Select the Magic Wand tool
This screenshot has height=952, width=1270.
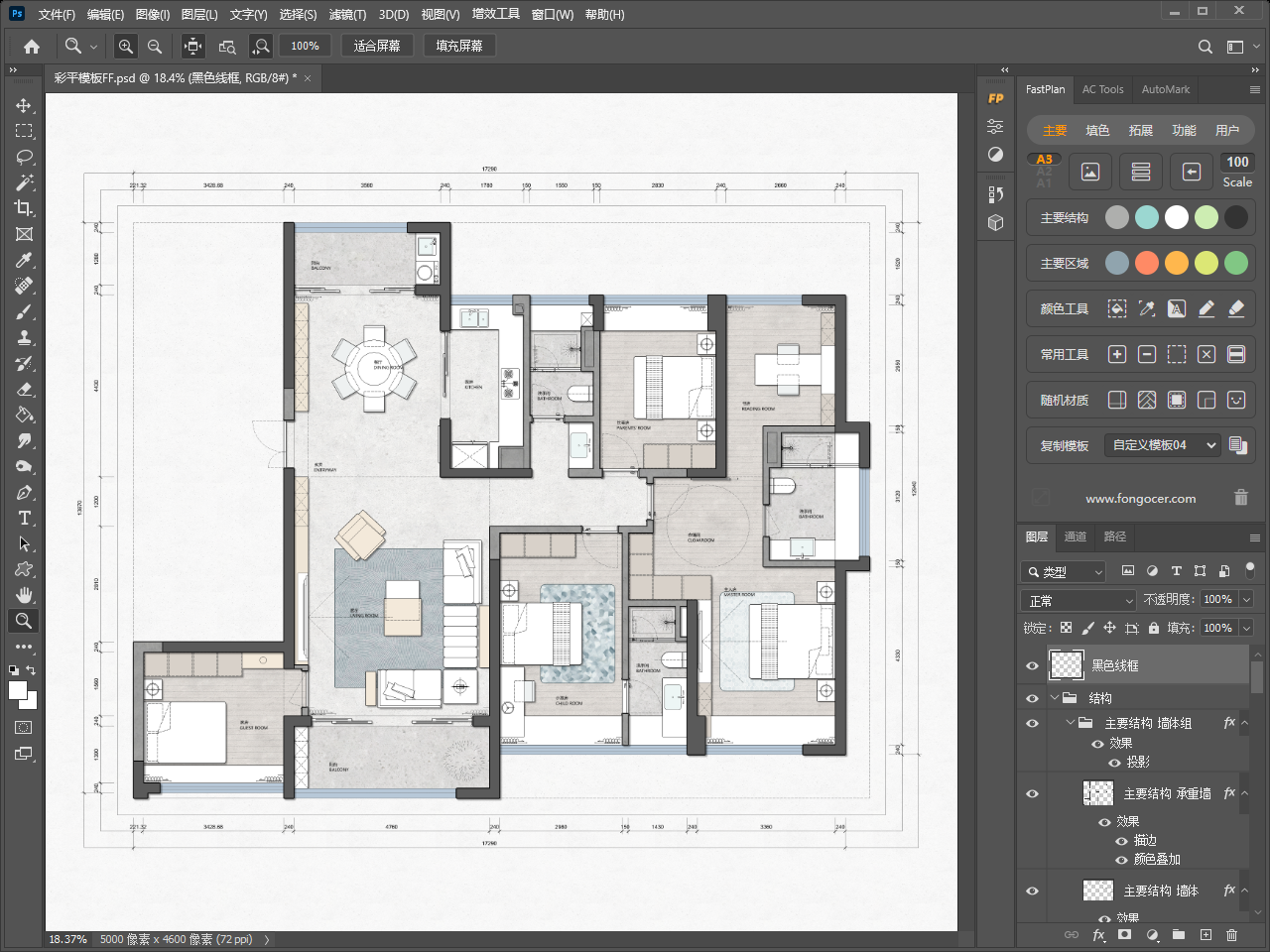pyautogui.click(x=24, y=182)
